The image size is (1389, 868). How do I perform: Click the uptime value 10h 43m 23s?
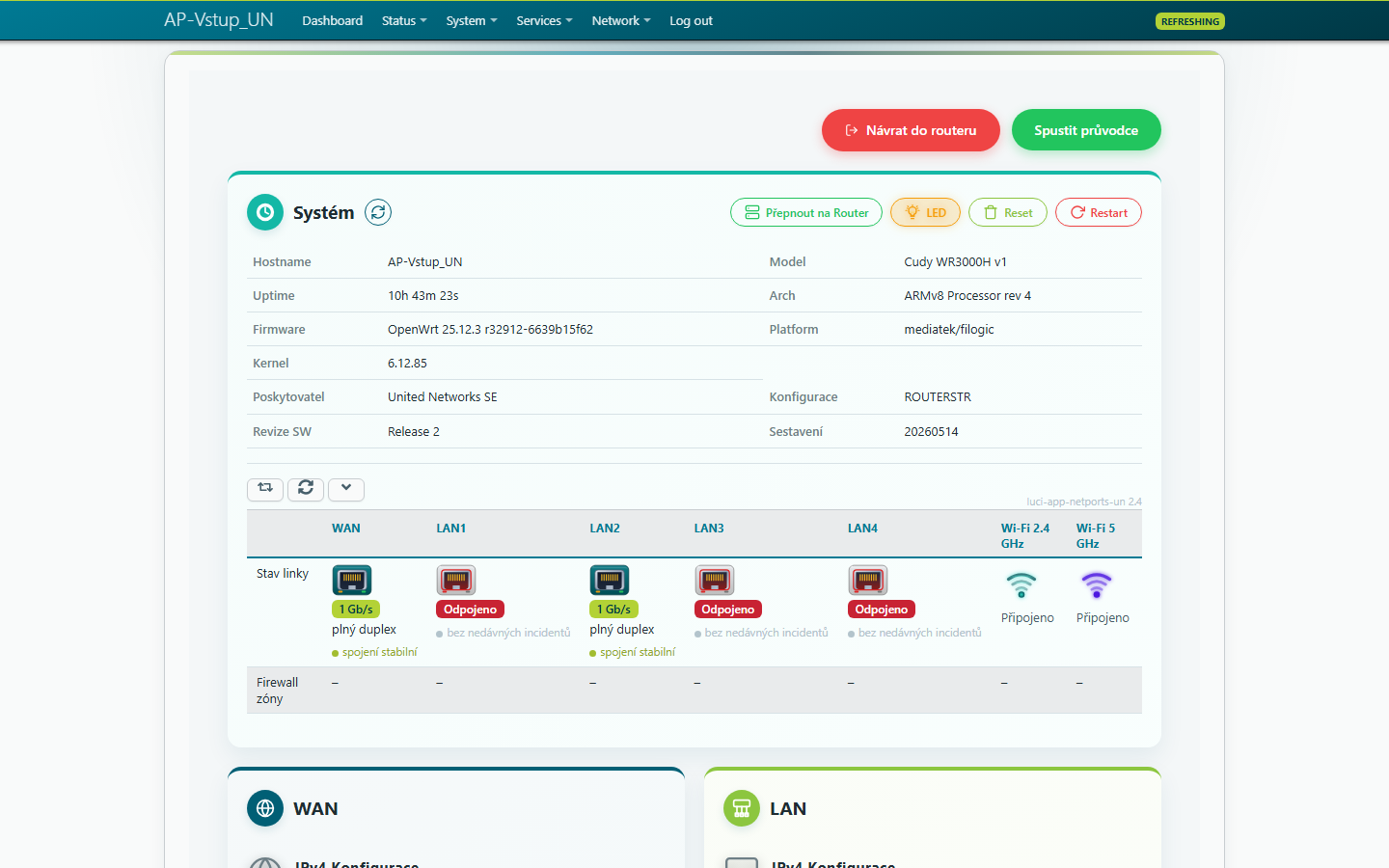coord(423,295)
